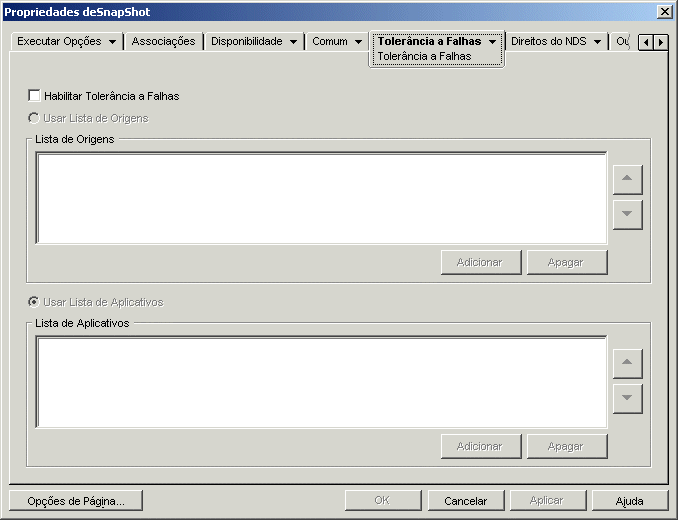Open the Disponibilidade tab dropdown arrow
This screenshot has width=678, height=520.
[293, 42]
